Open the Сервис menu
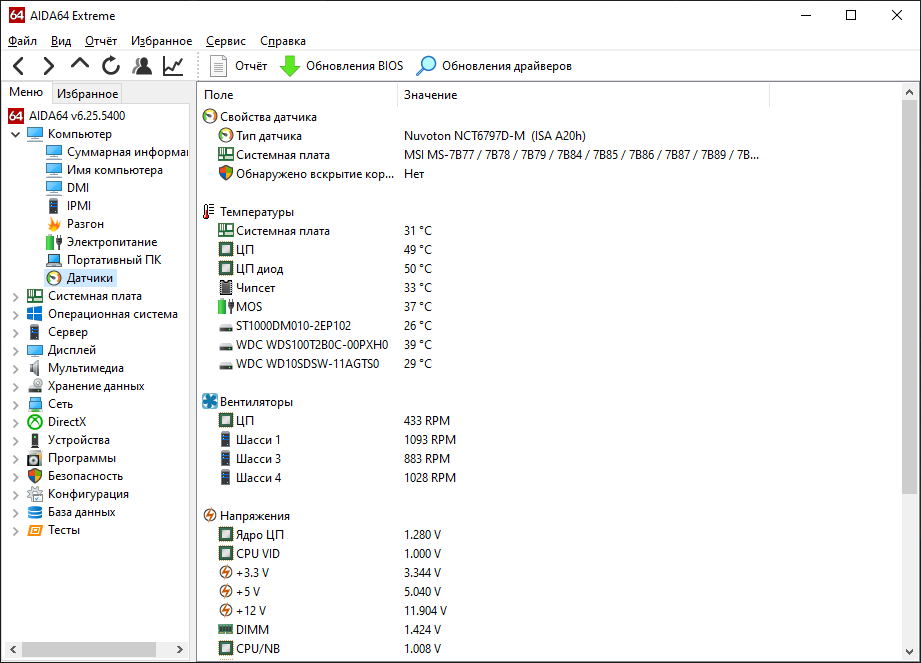The width and height of the screenshot is (921, 663). 226,41
